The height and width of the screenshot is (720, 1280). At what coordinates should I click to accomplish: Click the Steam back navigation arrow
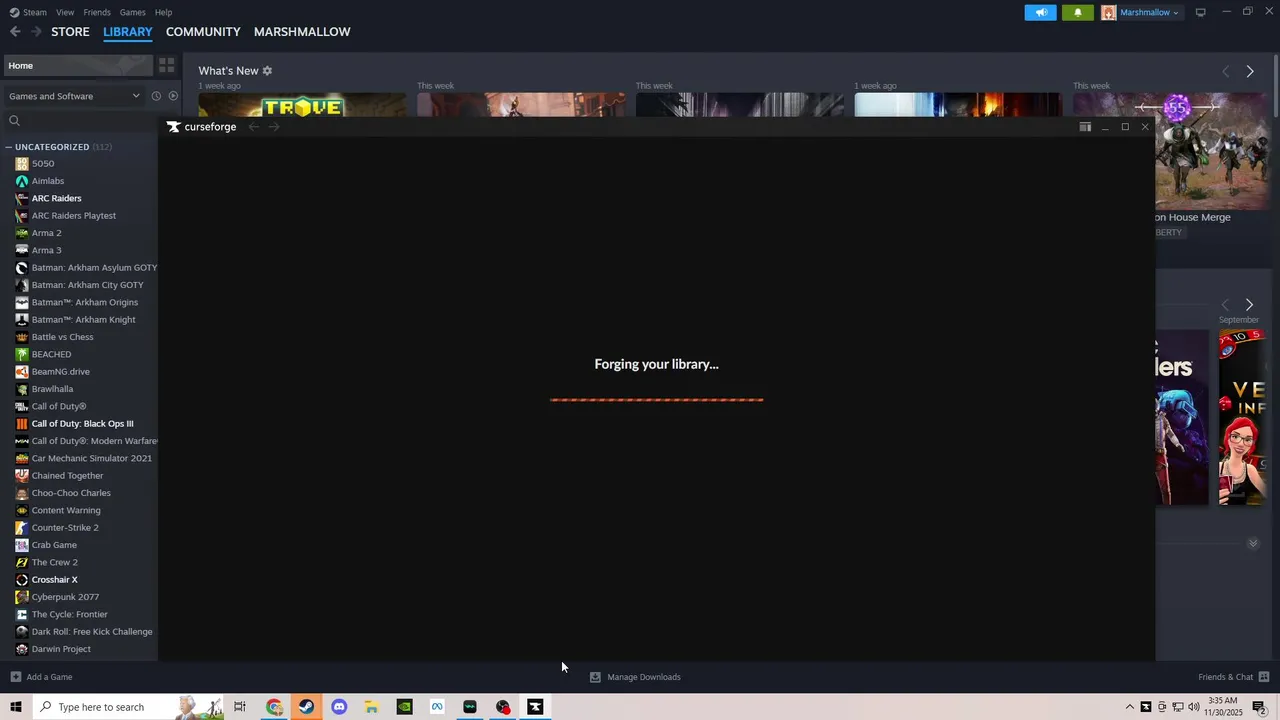(x=15, y=32)
